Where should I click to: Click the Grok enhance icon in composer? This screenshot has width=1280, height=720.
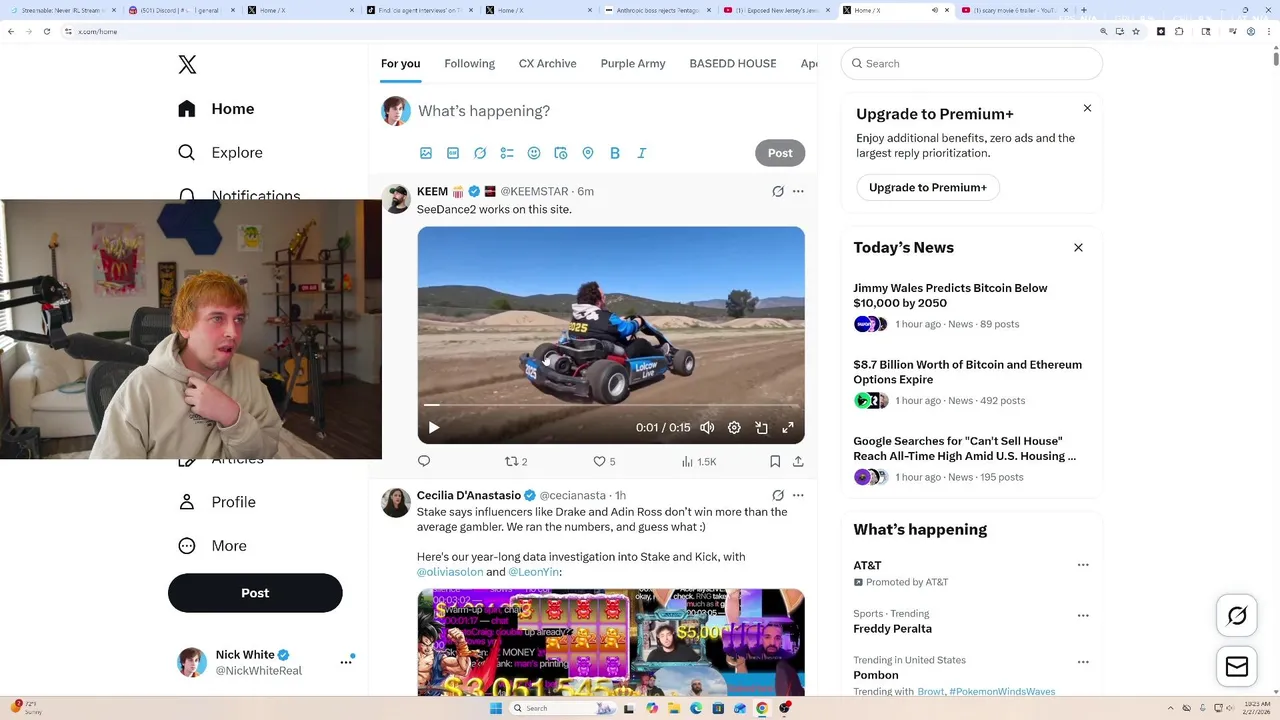tap(480, 153)
